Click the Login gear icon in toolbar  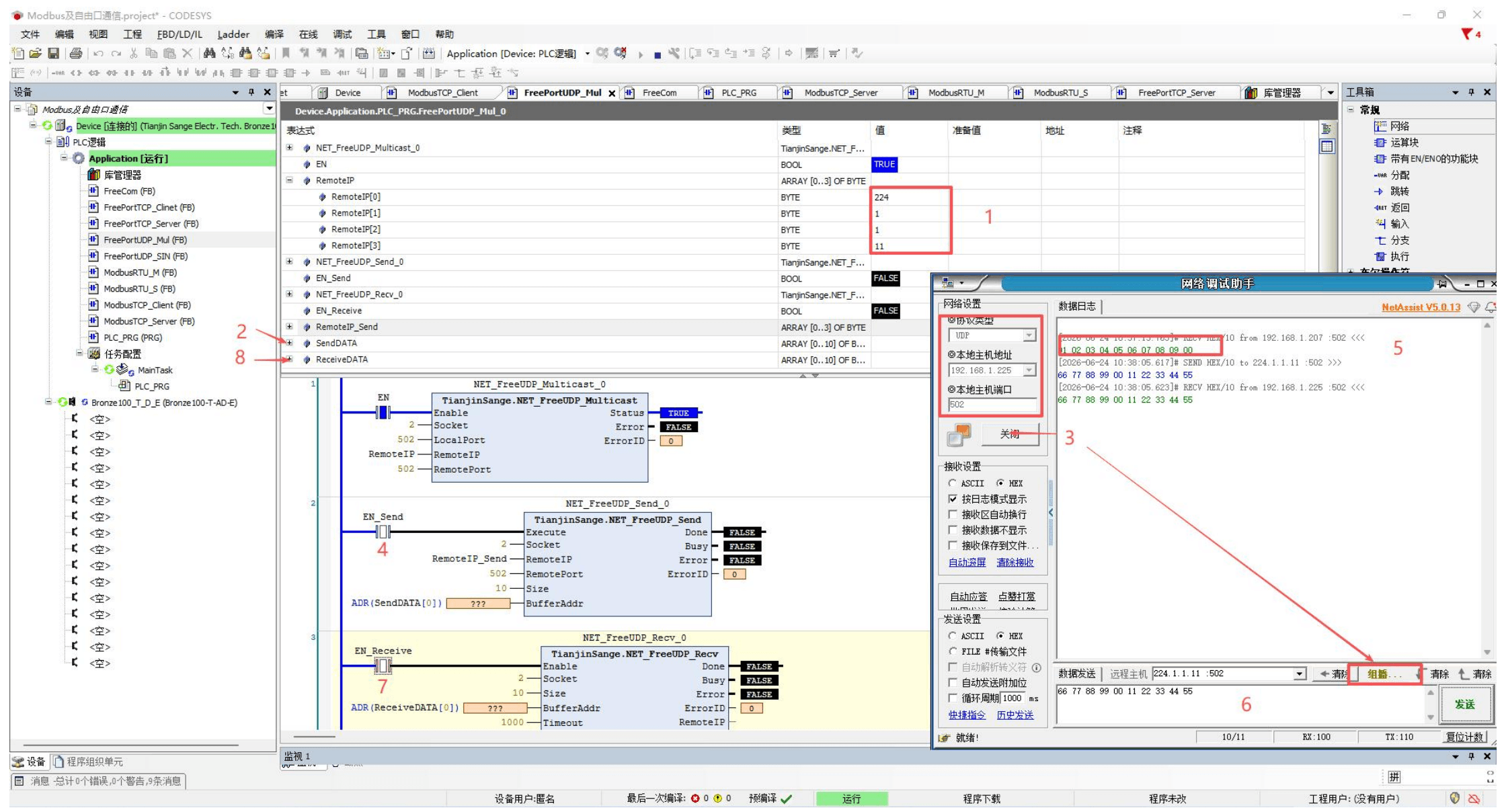click(x=602, y=53)
